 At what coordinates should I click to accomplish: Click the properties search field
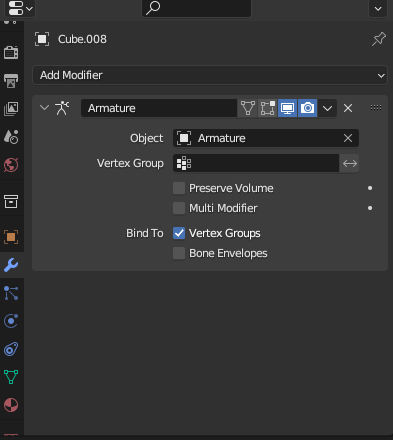[x=196, y=8]
